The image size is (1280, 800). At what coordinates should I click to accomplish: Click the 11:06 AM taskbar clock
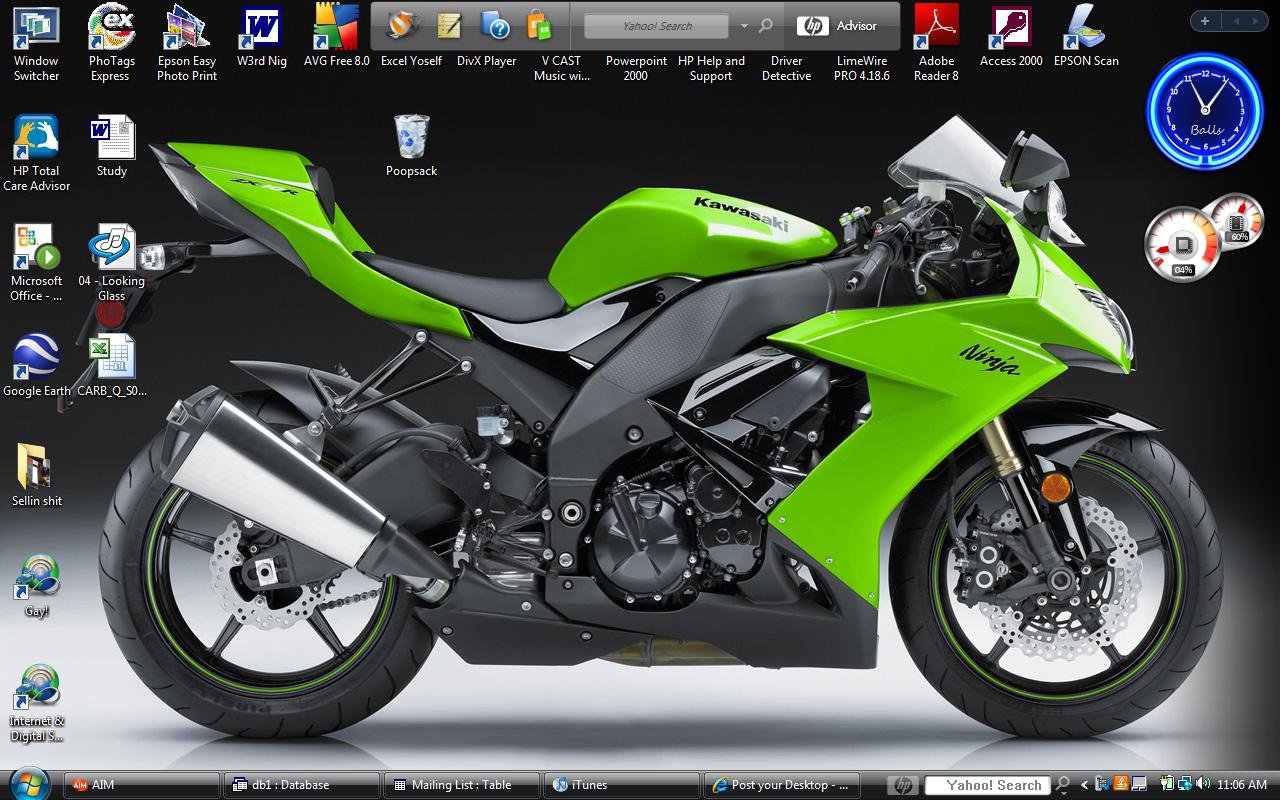(x=1242, y=785)
